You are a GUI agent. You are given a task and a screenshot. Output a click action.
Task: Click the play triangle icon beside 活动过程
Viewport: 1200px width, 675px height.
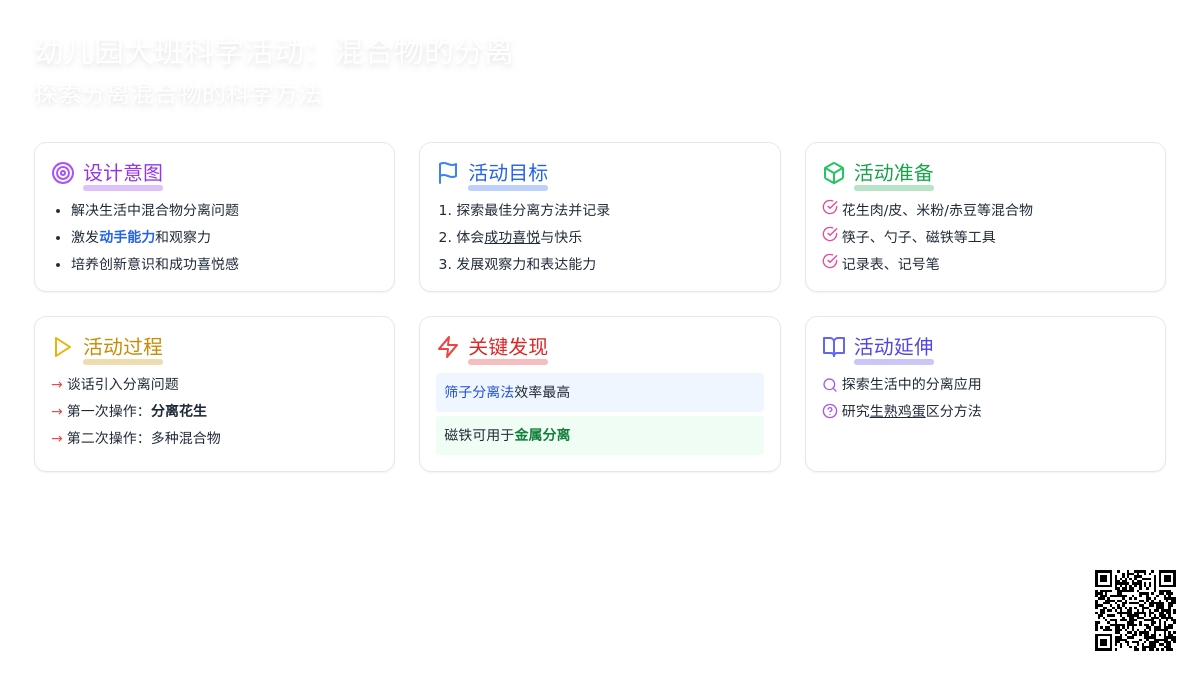click(63, 347)
